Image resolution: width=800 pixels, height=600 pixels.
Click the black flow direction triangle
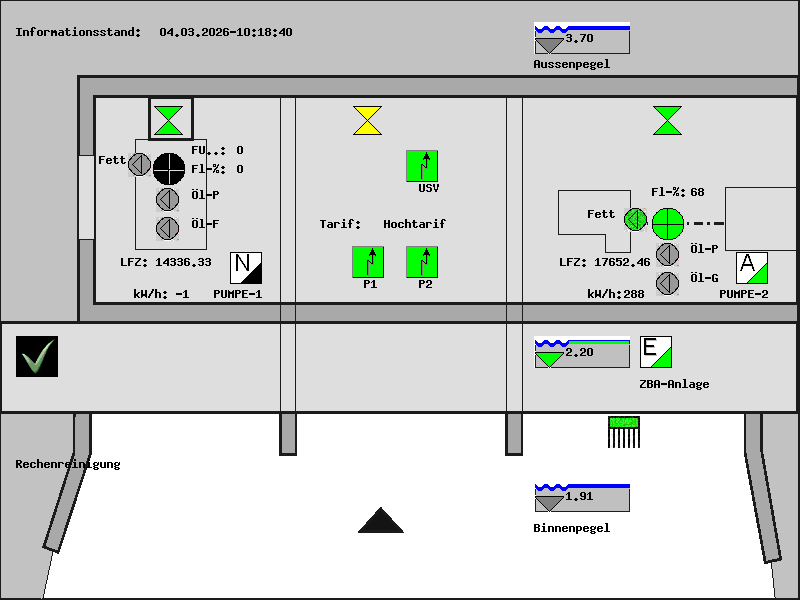(381, 521)
